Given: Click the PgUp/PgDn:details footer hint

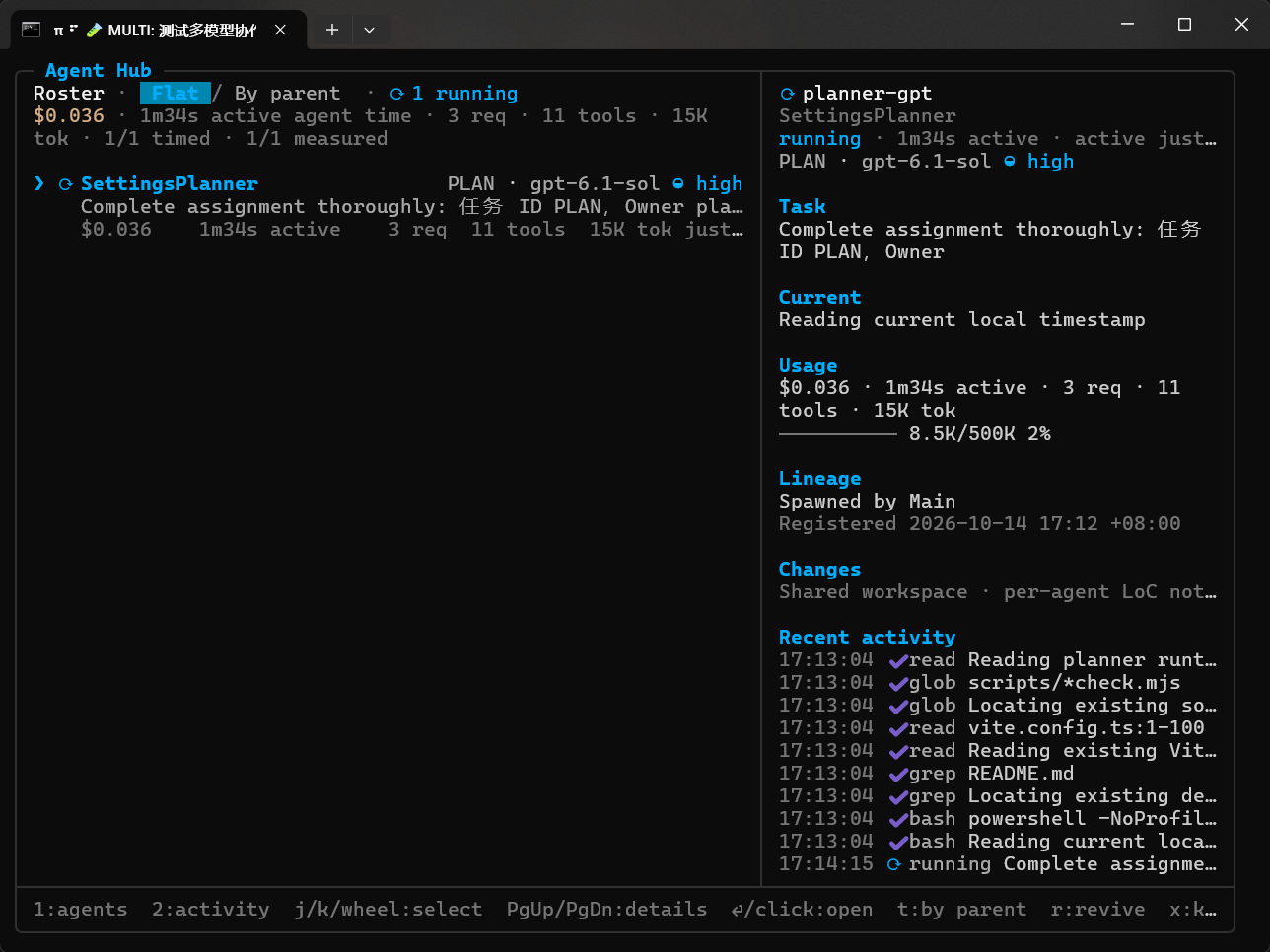Looking at the screenshot, I should pyautogui.click(x=606, y=909).
